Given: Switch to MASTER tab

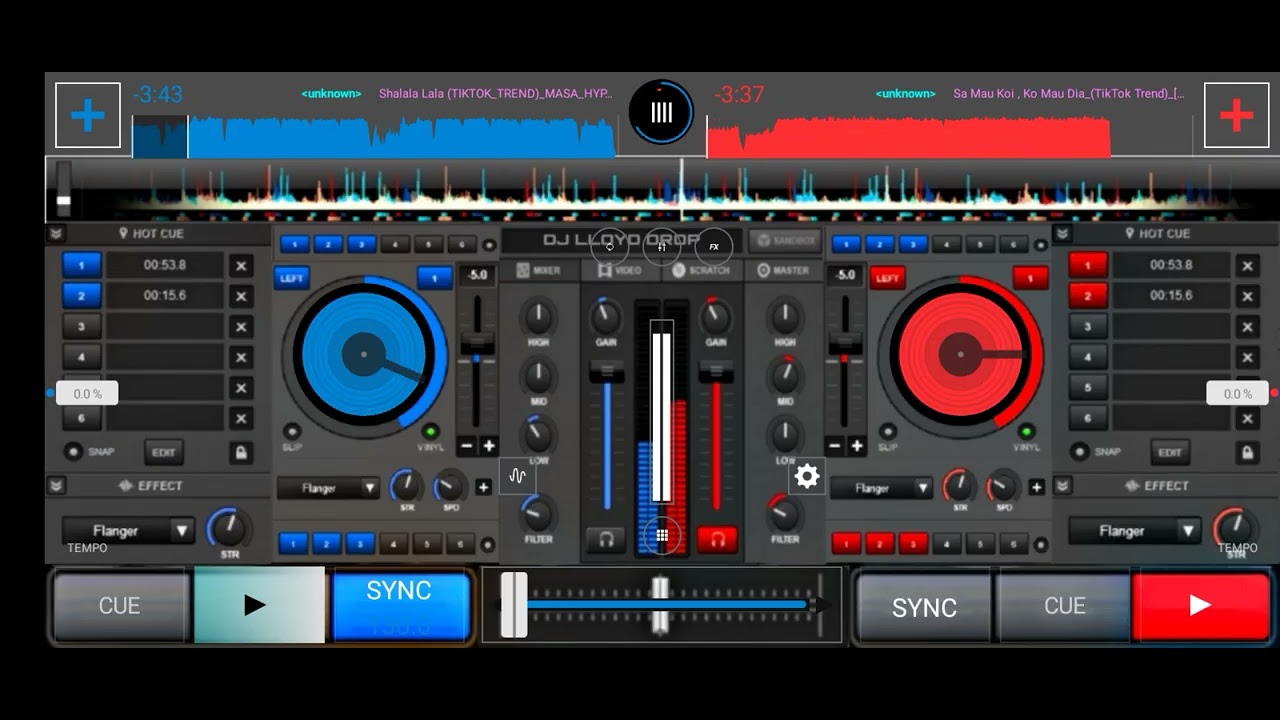Looking at the screenshot, I should tap(784, 270).
